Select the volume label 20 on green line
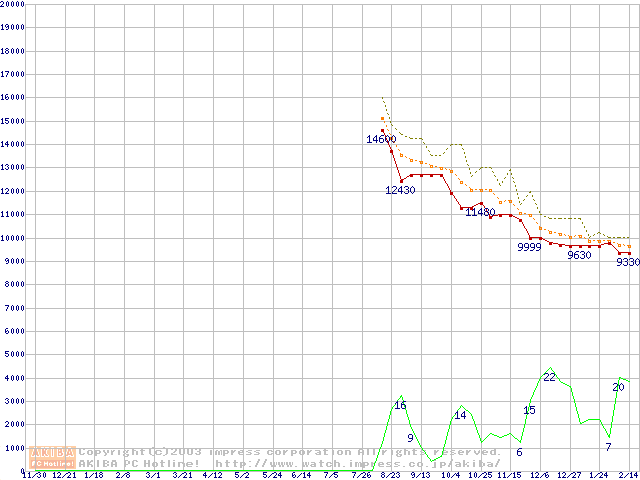The height and width of the screenshot is (480, 640). [618, 387]
